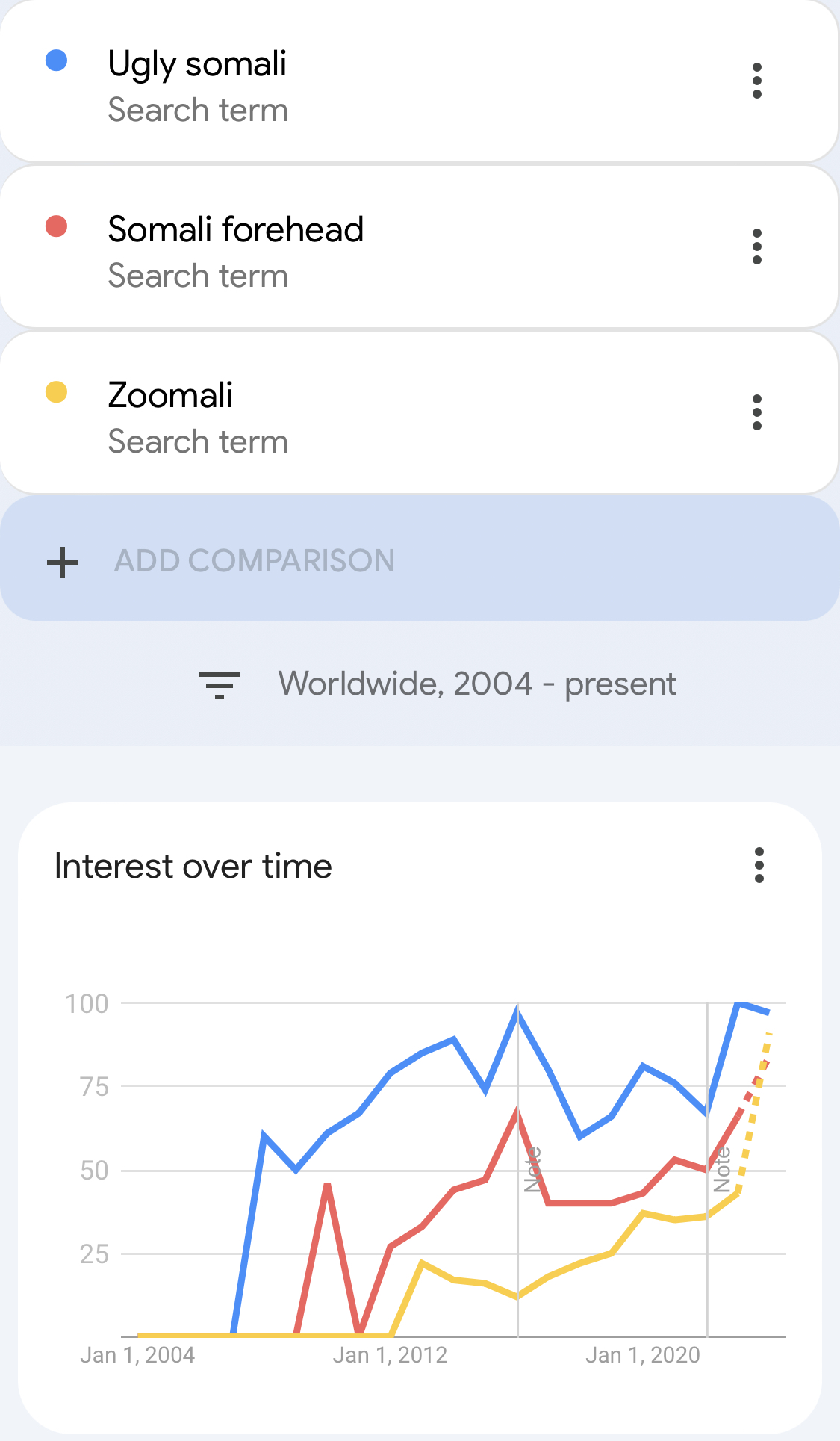
Task: Click the red dot for Somali forehead
Action: 57,226
